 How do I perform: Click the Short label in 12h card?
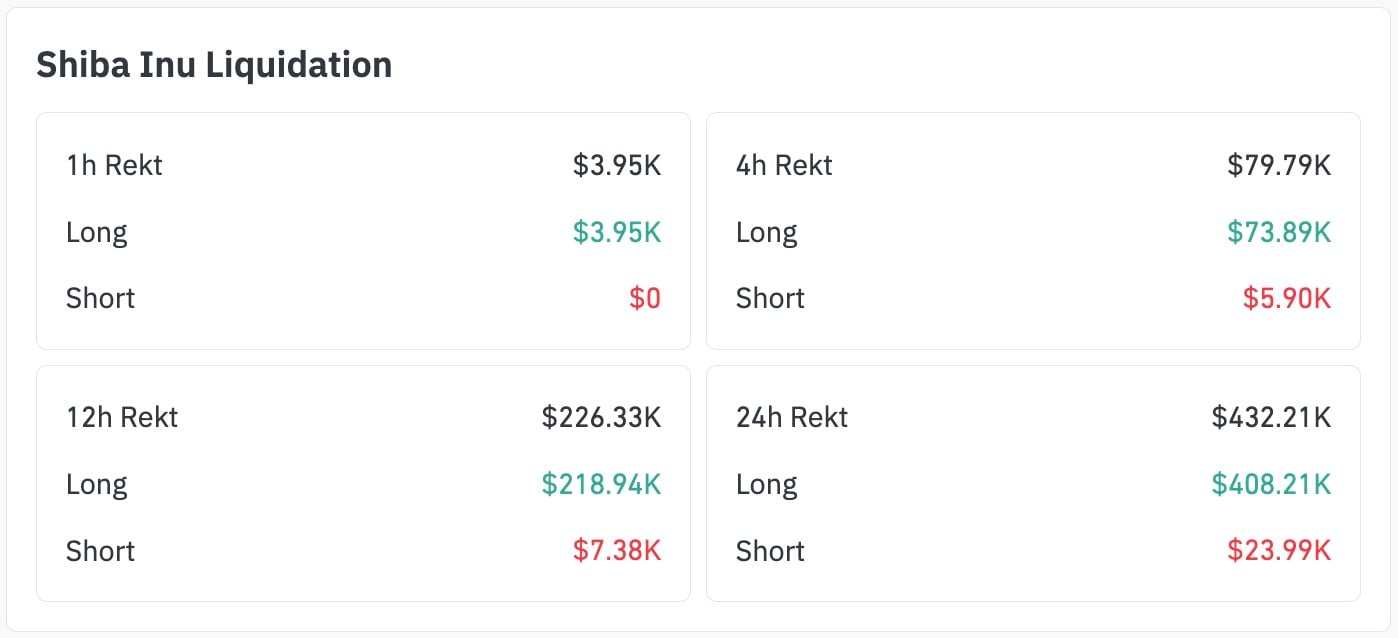point(100,551)
